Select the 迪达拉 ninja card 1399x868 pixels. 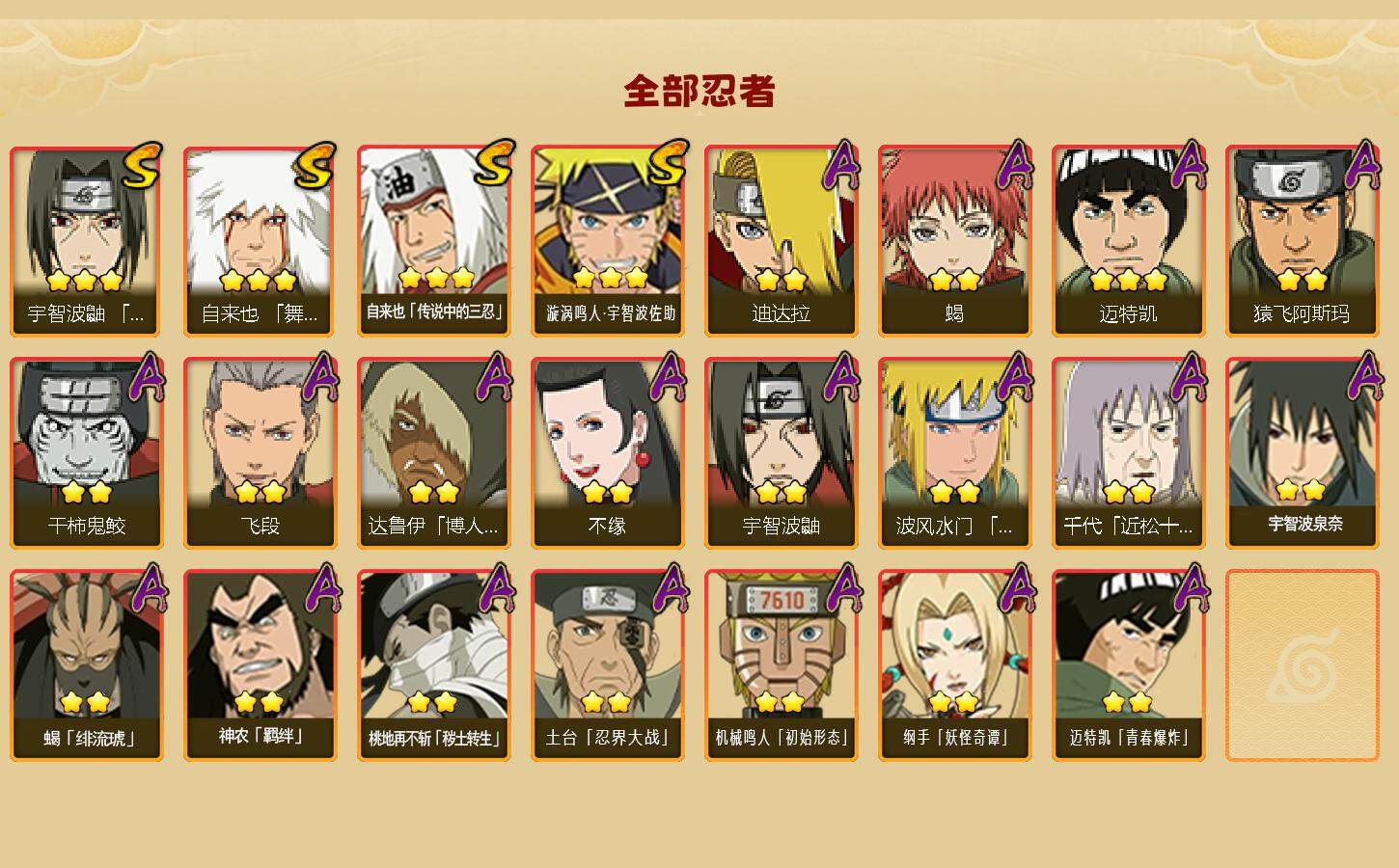click(x=782, y=241)
